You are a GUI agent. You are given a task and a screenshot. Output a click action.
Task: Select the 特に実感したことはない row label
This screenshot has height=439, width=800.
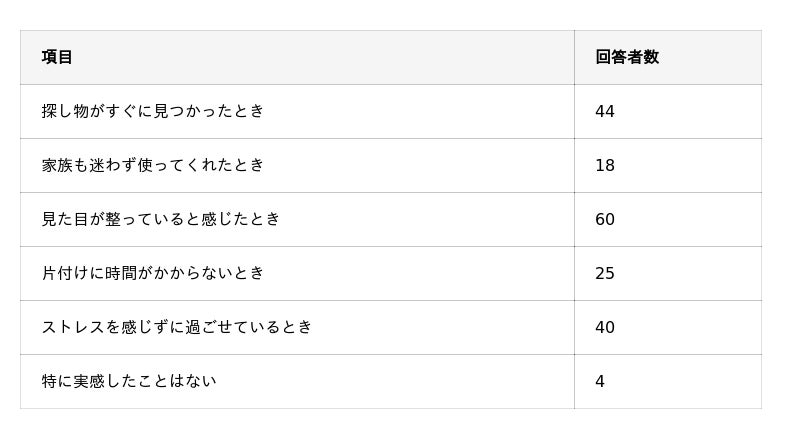coord(129,381)
